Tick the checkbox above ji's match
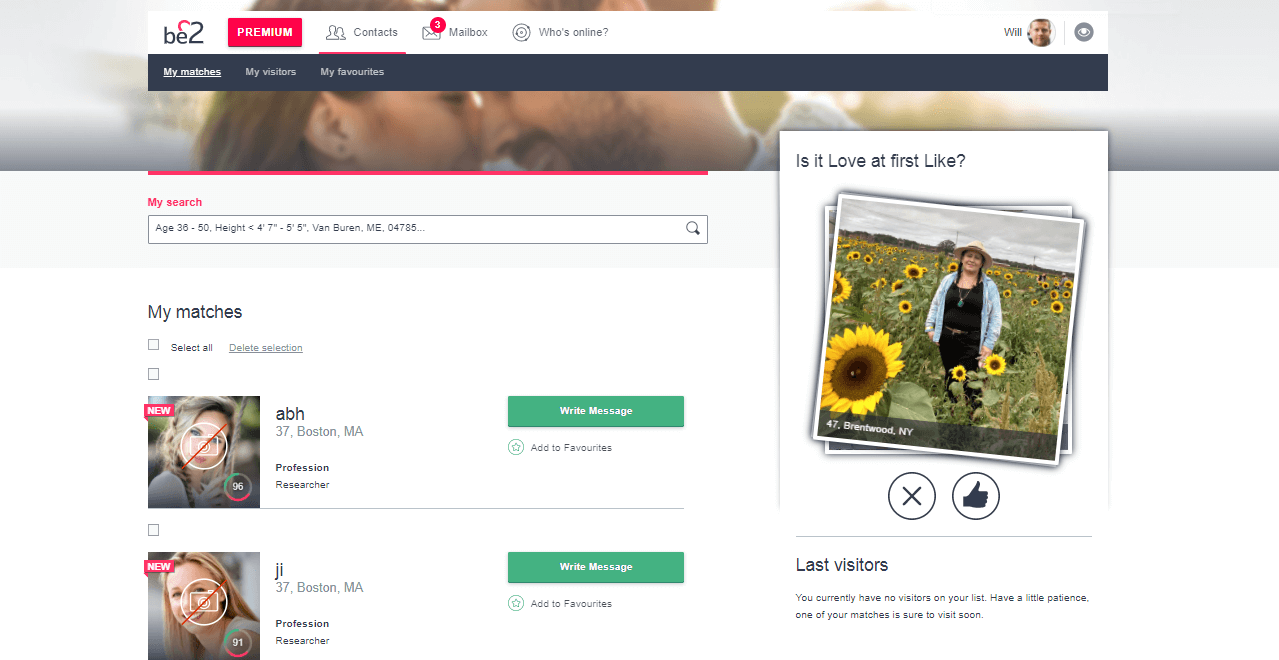Viewport: 1279px width, 660px height. click(x=153, y=530)
